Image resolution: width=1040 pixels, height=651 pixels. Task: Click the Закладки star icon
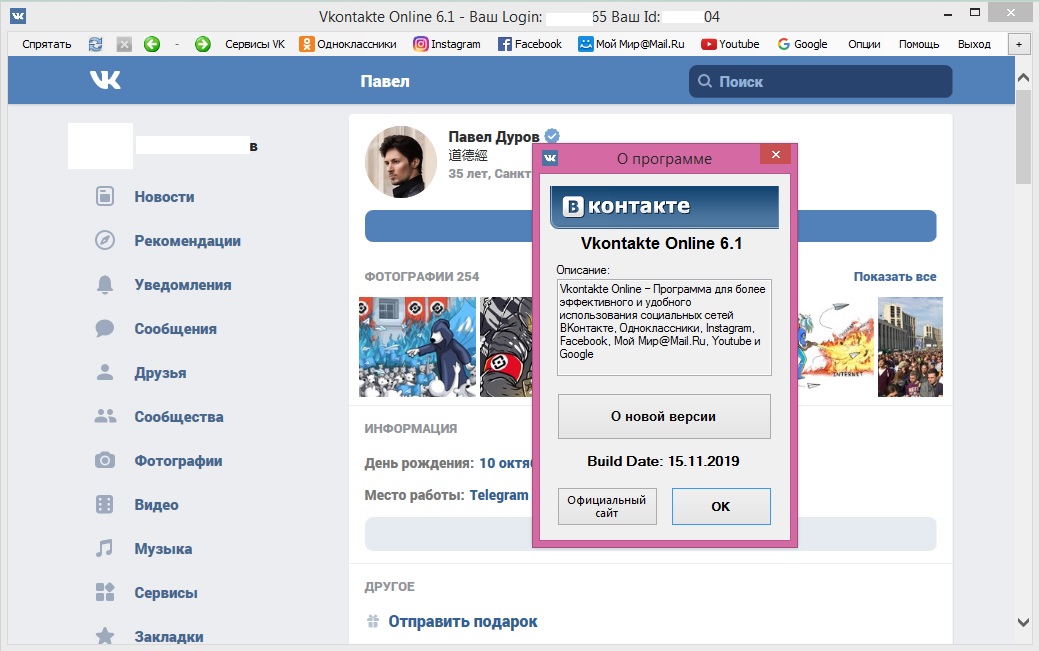pyautogui.click(x=105, y=636)
